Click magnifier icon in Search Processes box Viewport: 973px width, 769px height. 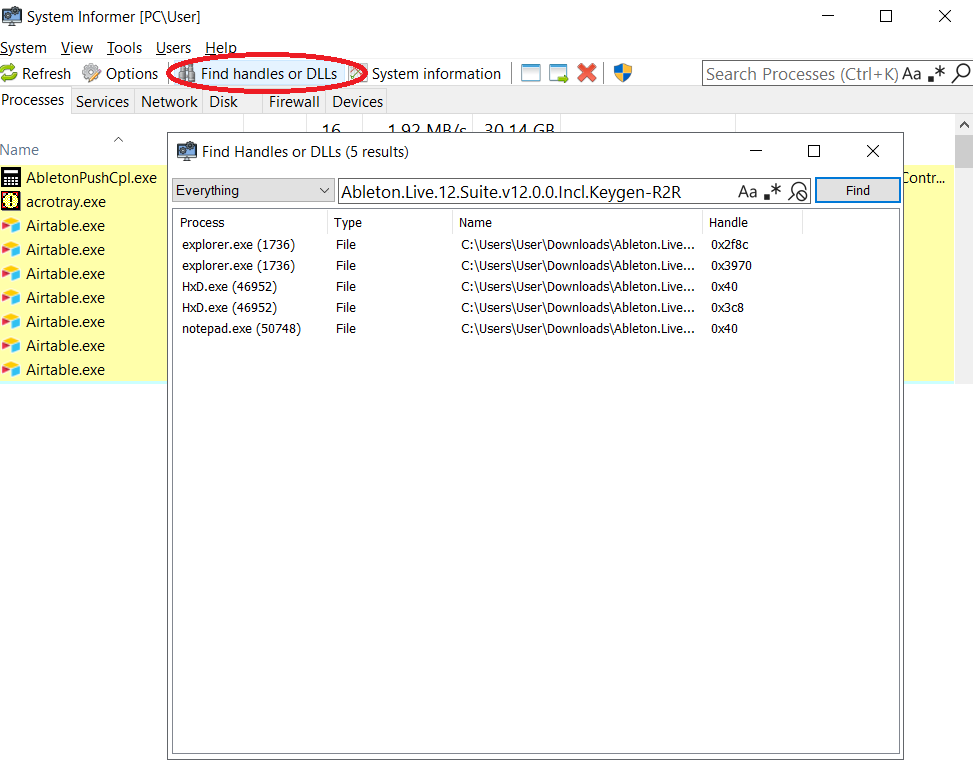(961, 74)
